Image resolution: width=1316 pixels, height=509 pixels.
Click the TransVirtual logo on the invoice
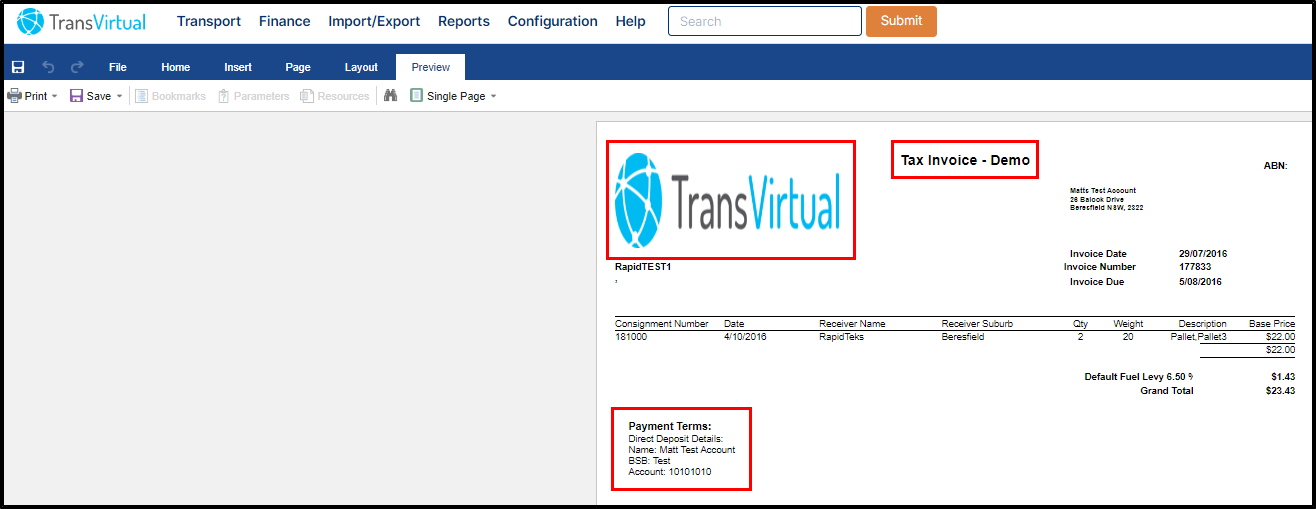pos(728,201)
